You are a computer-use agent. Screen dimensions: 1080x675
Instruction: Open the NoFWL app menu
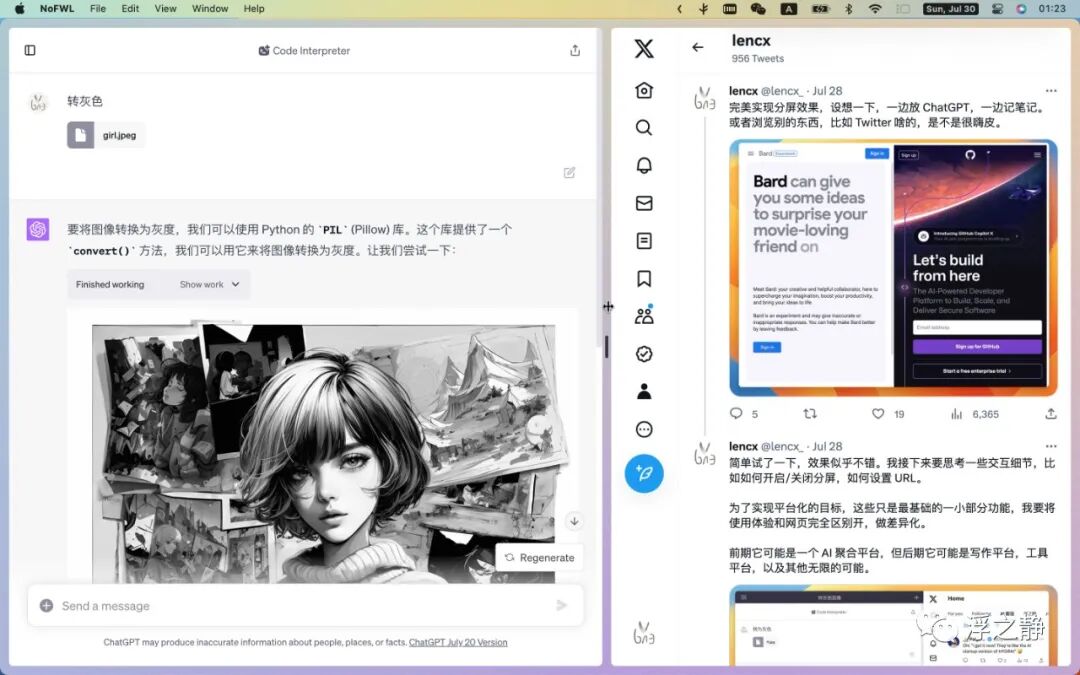[x=57, y=8]
